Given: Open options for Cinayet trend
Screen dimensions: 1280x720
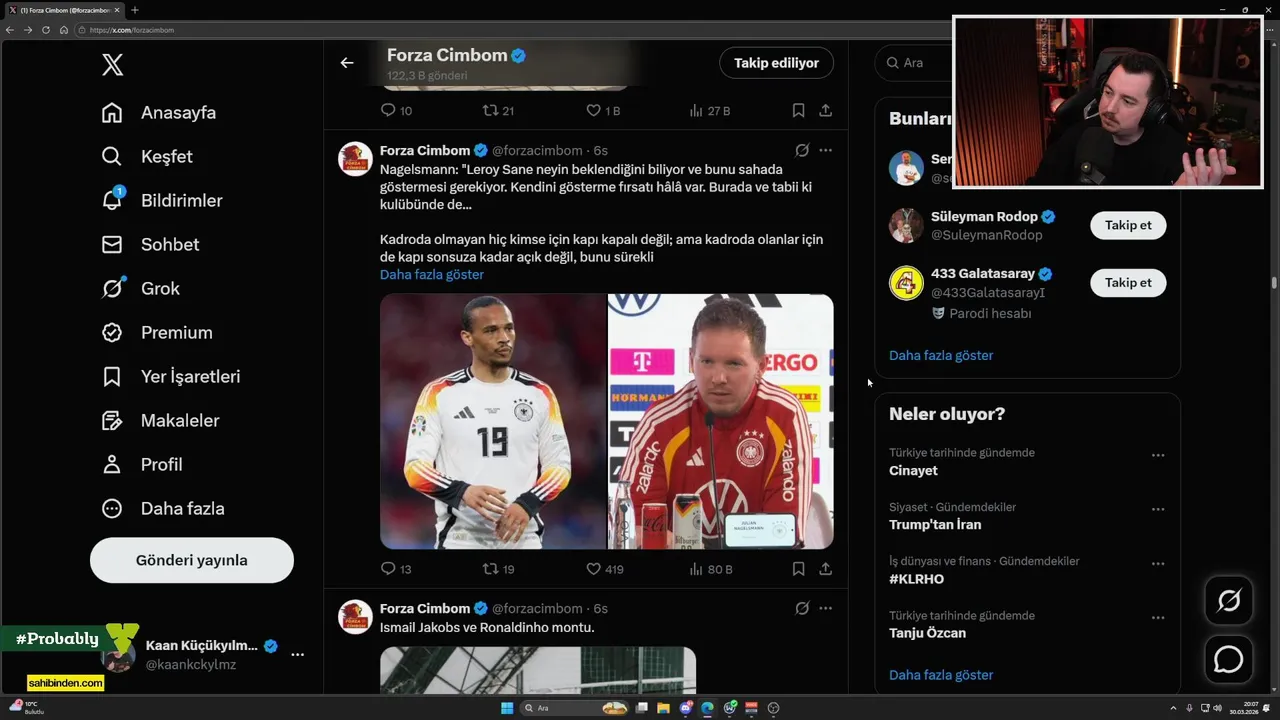Looking at the screenshot, I should click(x=1158, y=455).
